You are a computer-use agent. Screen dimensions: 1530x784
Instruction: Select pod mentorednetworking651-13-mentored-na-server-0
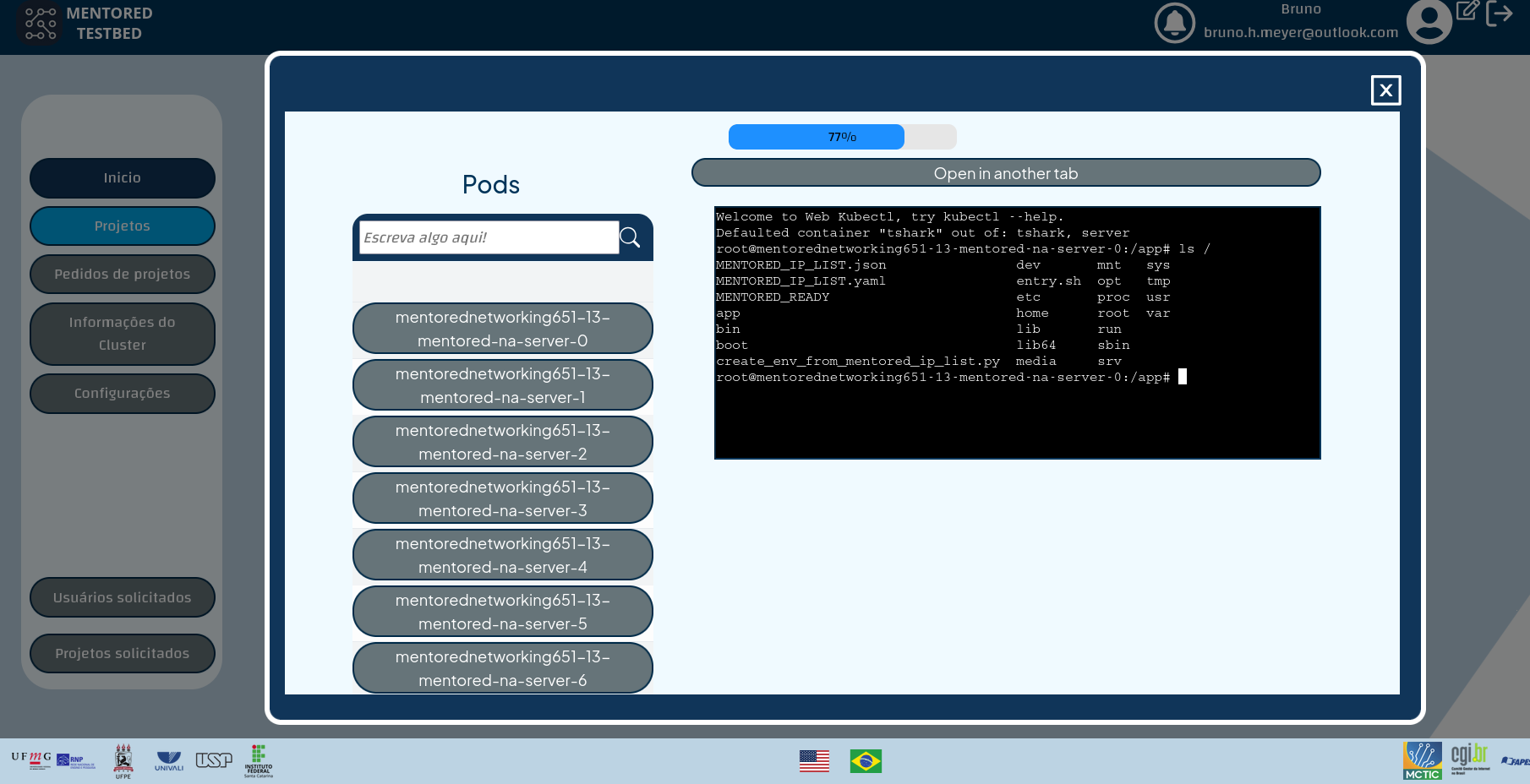coord(502,329)
